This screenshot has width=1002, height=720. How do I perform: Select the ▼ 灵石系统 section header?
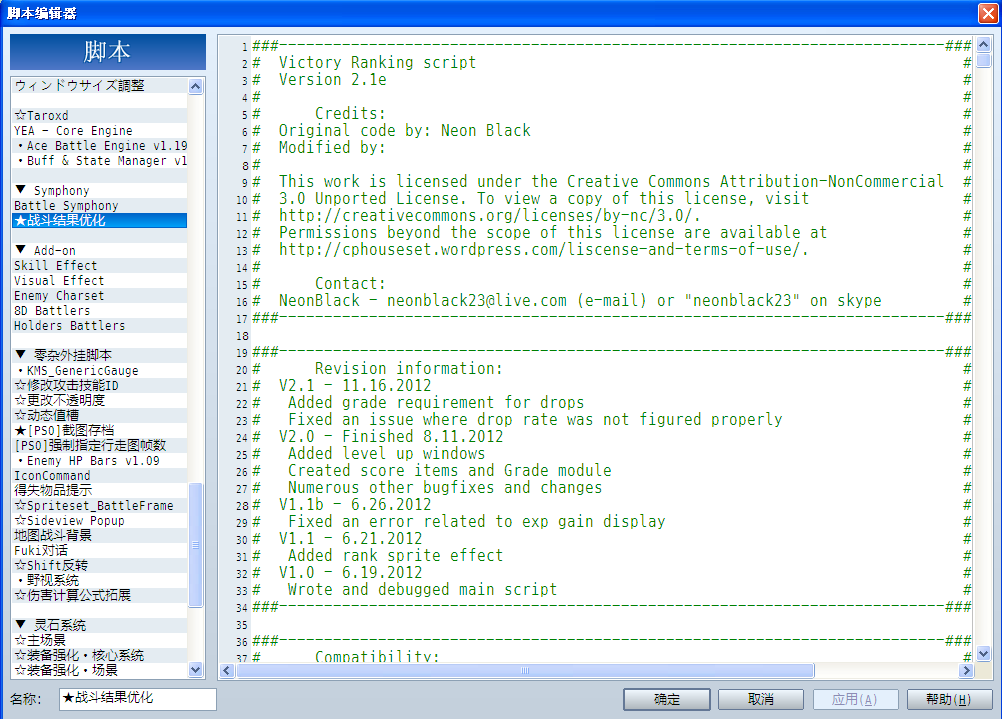pos(100,625)
